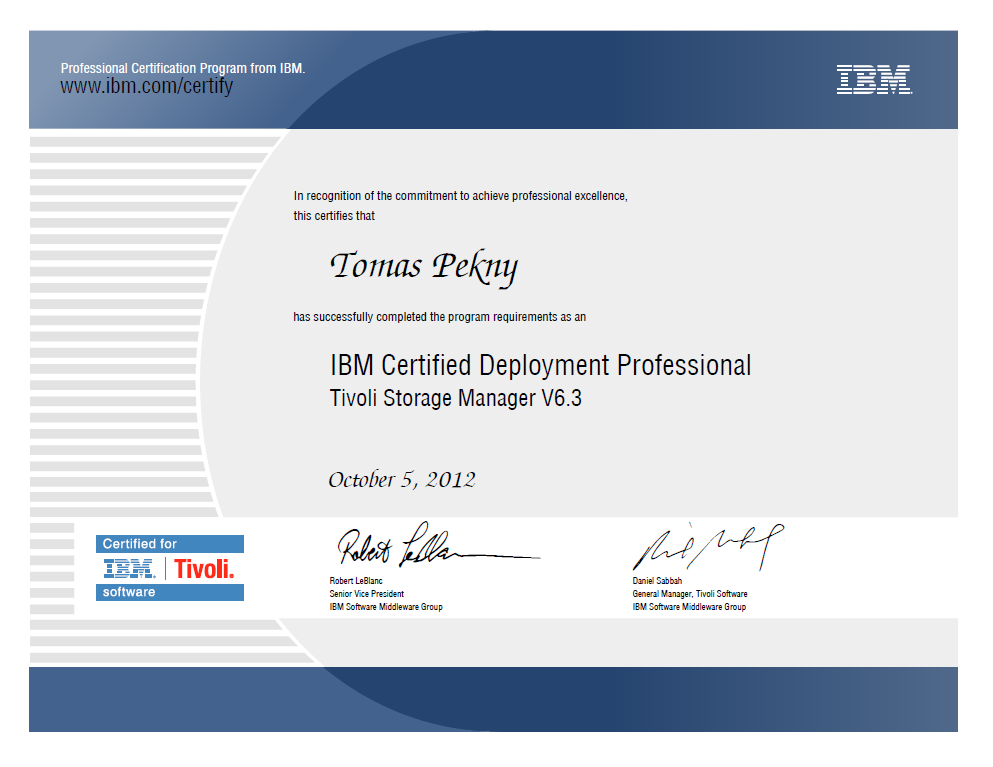Click the IBM logo in the header

[873, 80]
